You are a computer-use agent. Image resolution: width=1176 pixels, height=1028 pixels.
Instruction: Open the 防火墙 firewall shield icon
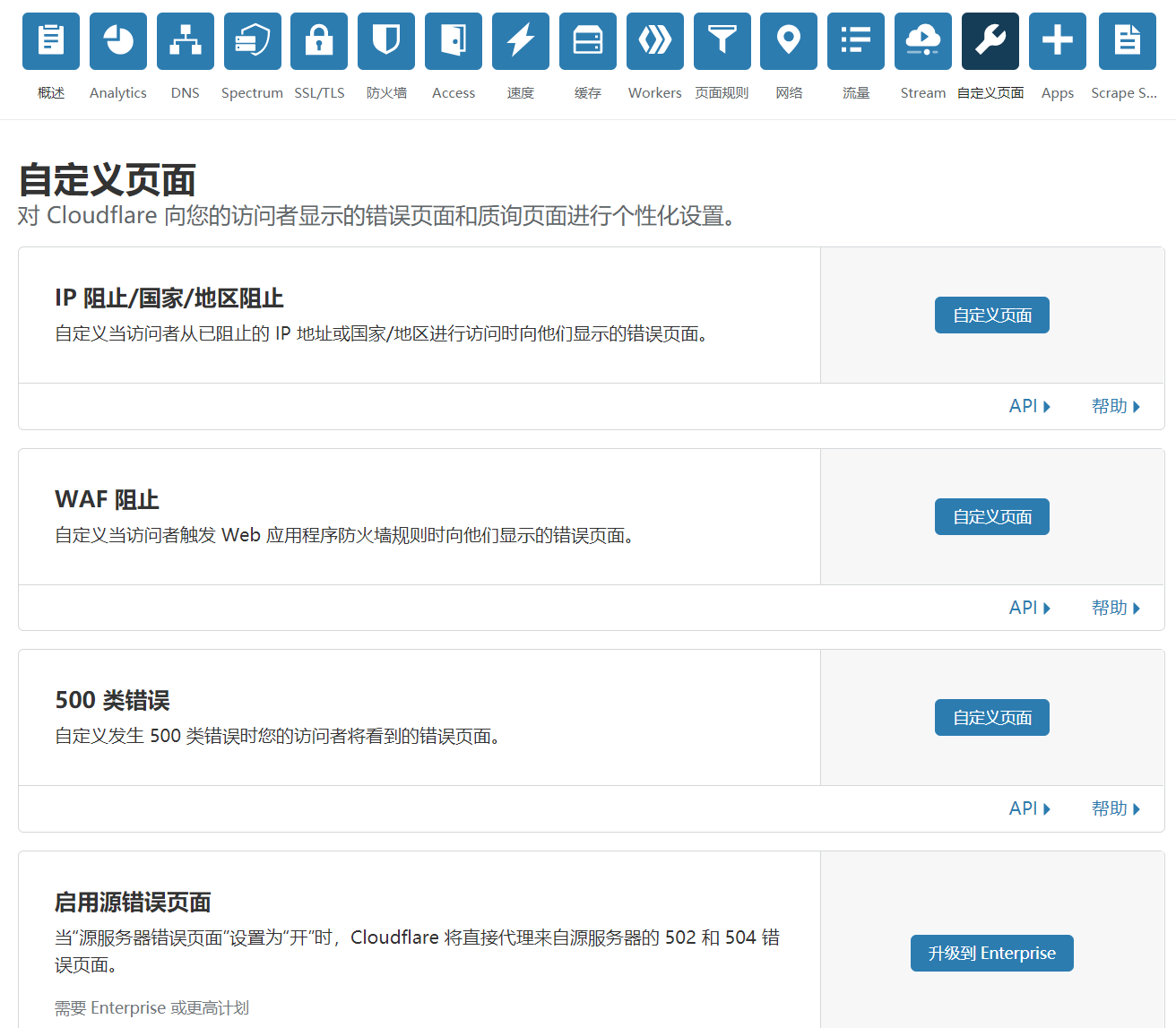pyautogui.click(x=386, y=41)
